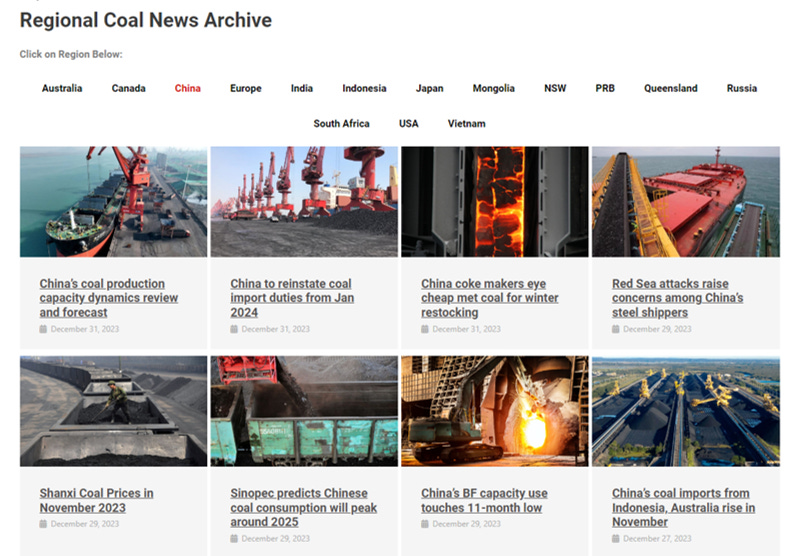The height and width of the screenshot is (556, 799).
Task: Click thumbnail of Indonesia, Australia coal imports article
Action: 686,411
